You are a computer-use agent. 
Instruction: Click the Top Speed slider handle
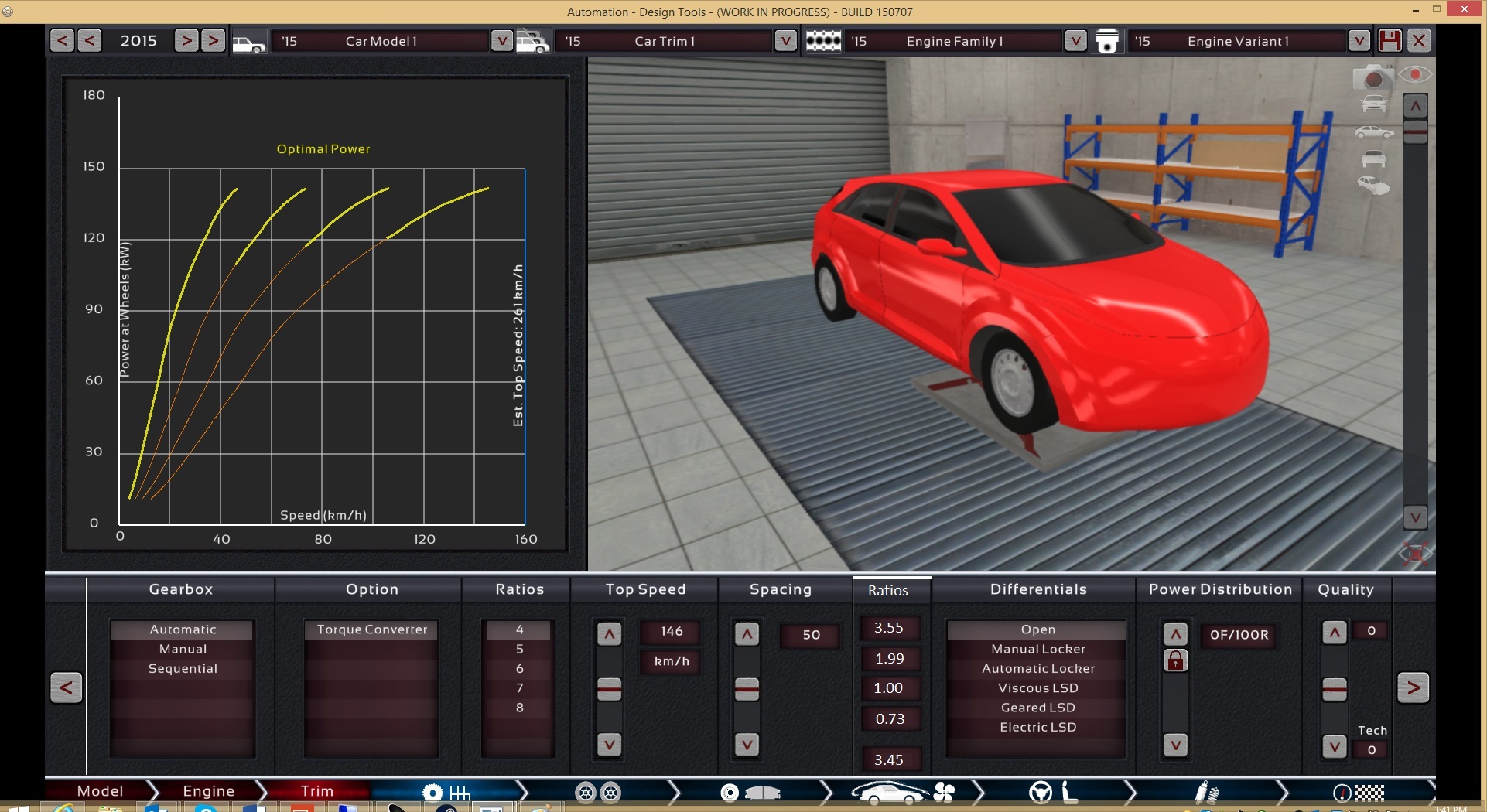(x=610, y=688)
